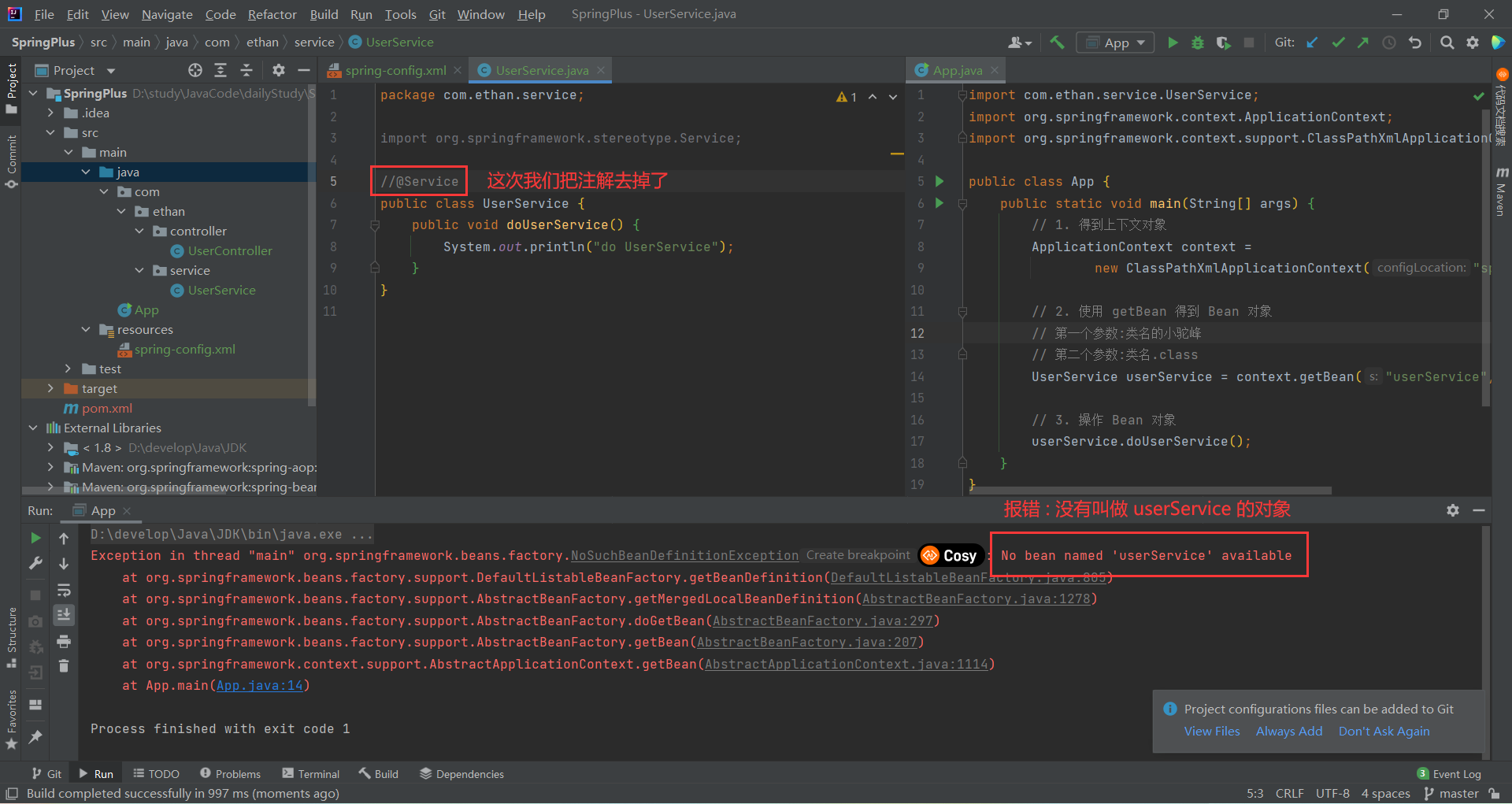1512x804 pixels.
Task: Click CRLF line separator indicator
Action: [1289, 794]
